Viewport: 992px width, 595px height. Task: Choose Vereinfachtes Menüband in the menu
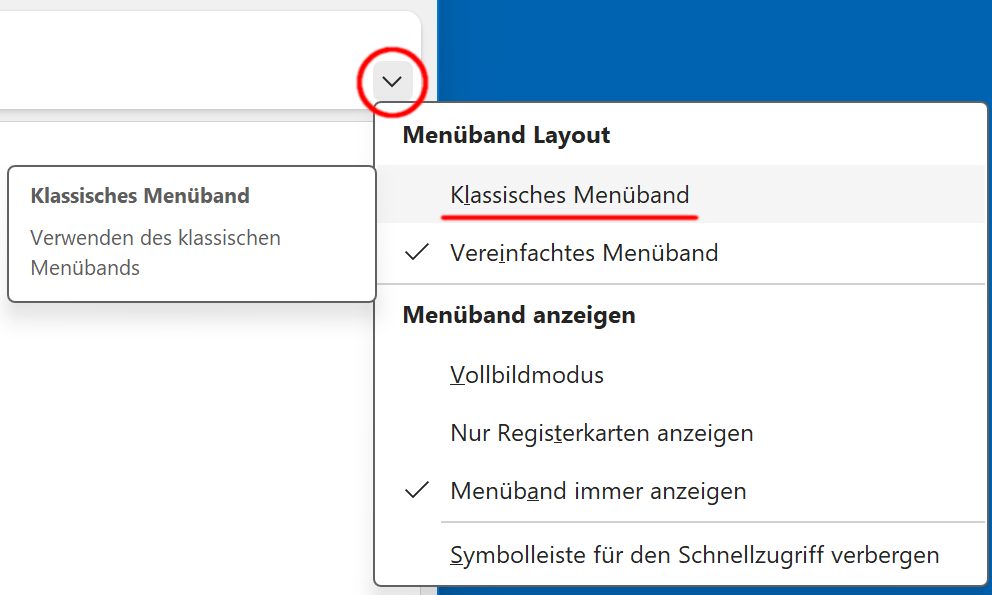click(x=584, y=253)
